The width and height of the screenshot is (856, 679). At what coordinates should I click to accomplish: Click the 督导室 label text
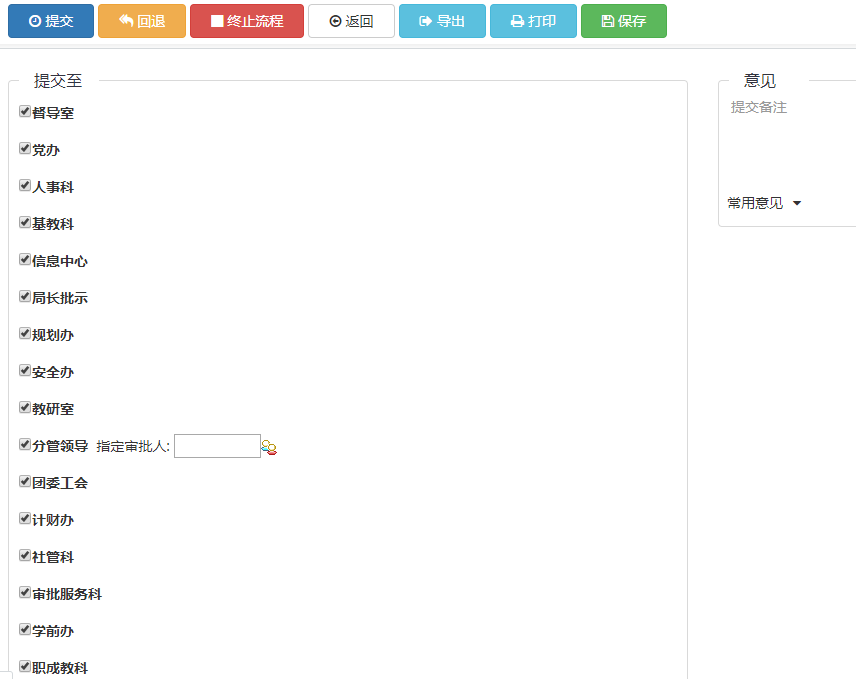click(x=53, y=113)
